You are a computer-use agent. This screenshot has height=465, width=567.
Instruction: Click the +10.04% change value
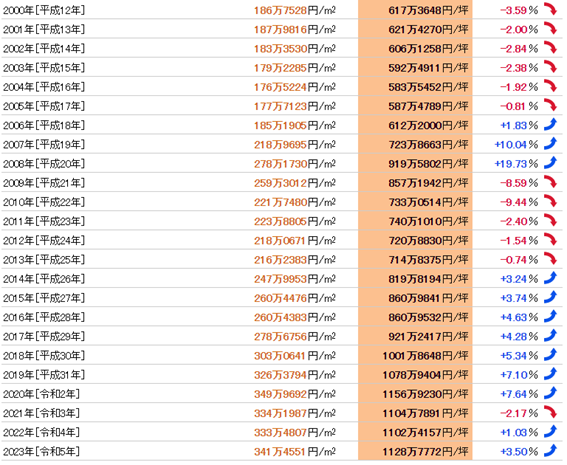(516, 145)
